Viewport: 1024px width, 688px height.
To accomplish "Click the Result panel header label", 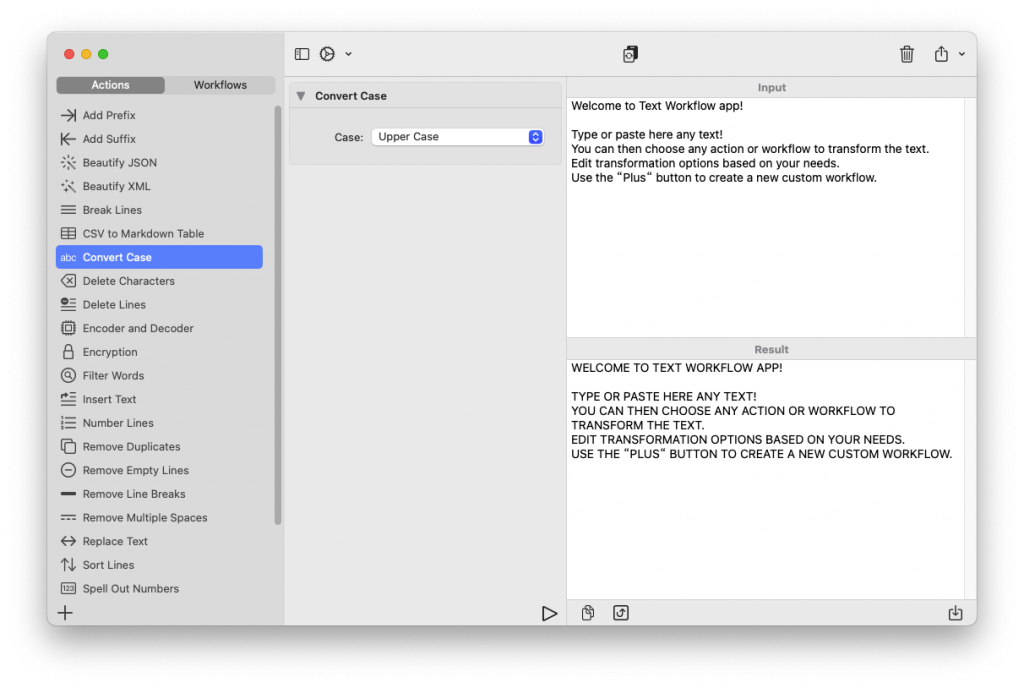I will (771, 349).
